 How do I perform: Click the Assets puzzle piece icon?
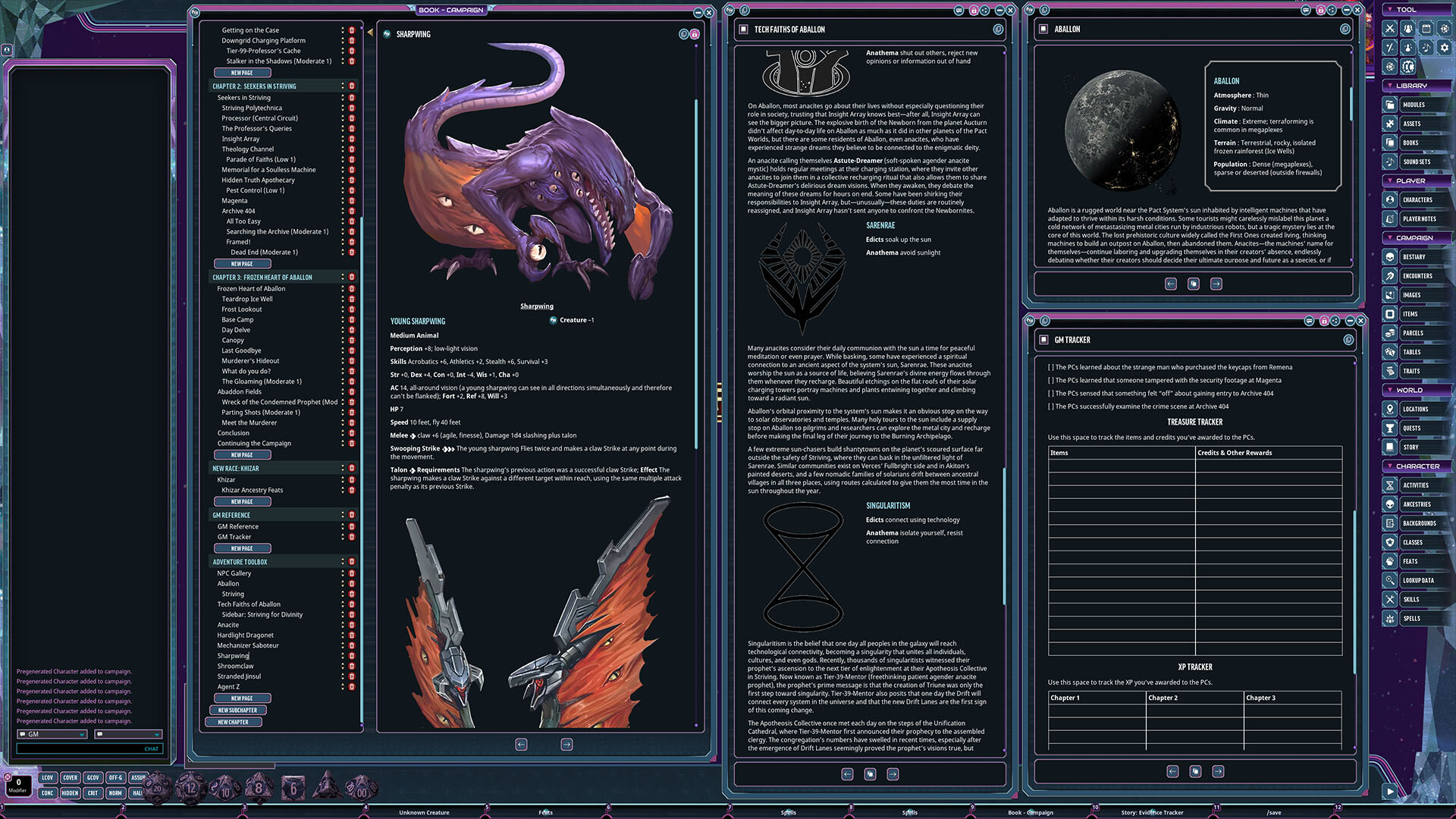pos(1390,124)
